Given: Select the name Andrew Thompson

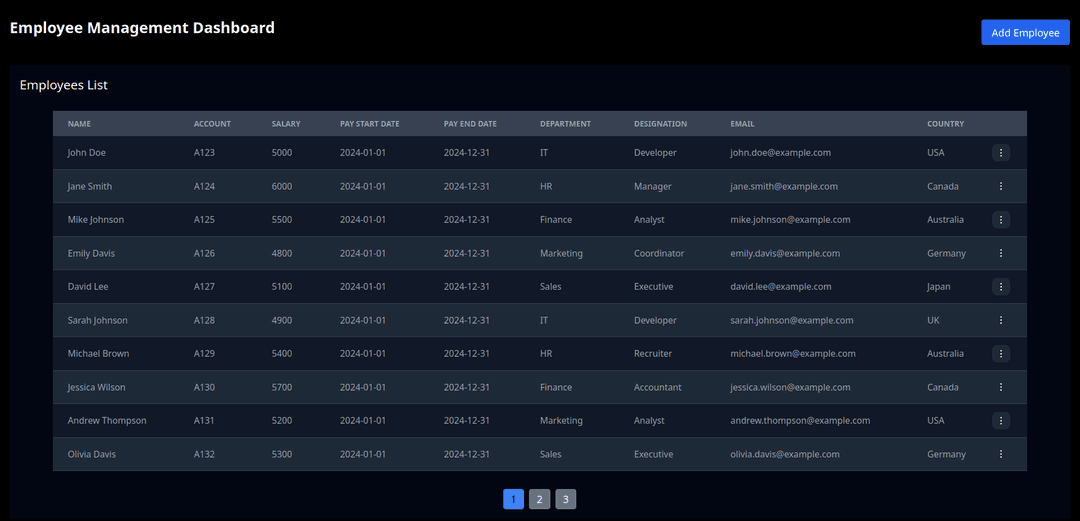Looking at the screenshot, I should (107, 420).
